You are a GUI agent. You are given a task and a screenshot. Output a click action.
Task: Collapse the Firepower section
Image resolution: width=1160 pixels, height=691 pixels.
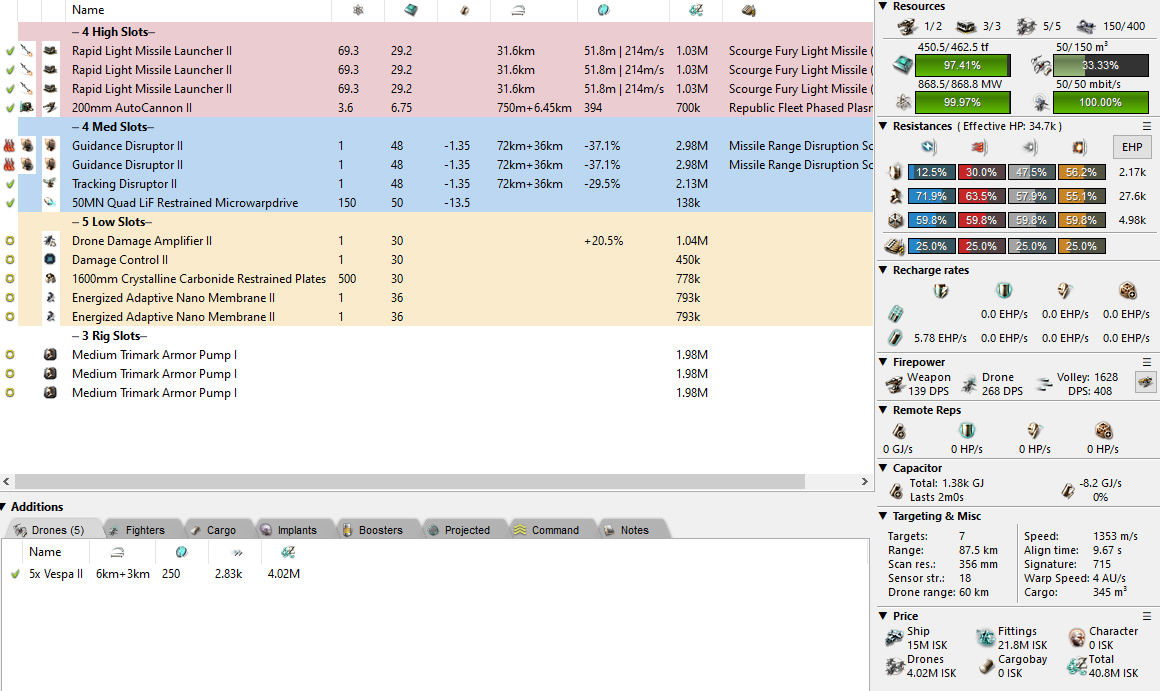[x=883, y=362]
